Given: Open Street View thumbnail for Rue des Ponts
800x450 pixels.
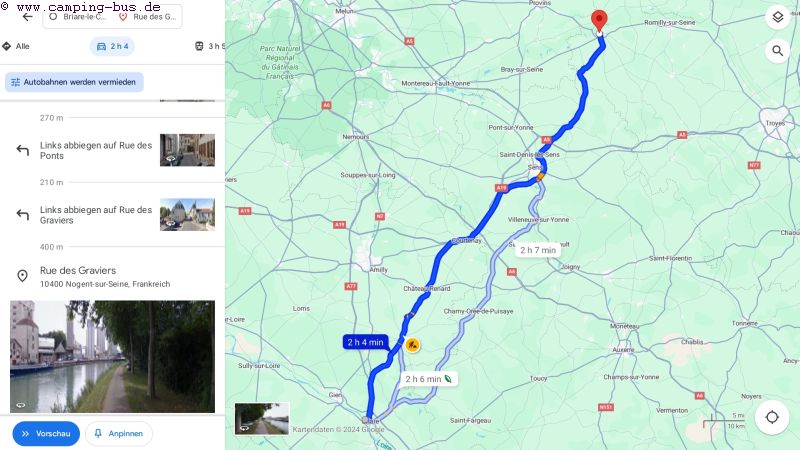Looking at the screenshot, I should 187,150.
